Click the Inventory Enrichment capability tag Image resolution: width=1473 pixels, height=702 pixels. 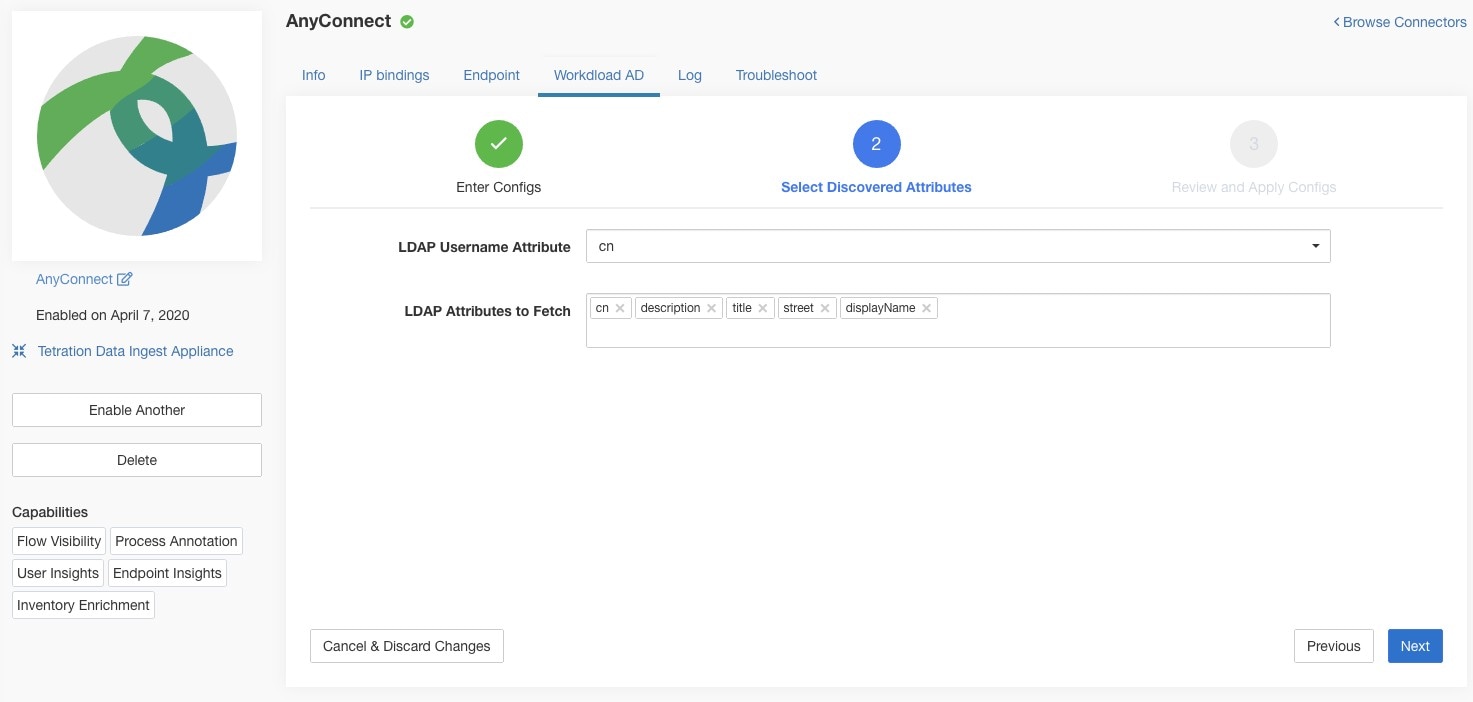click(x=83, y=605)
